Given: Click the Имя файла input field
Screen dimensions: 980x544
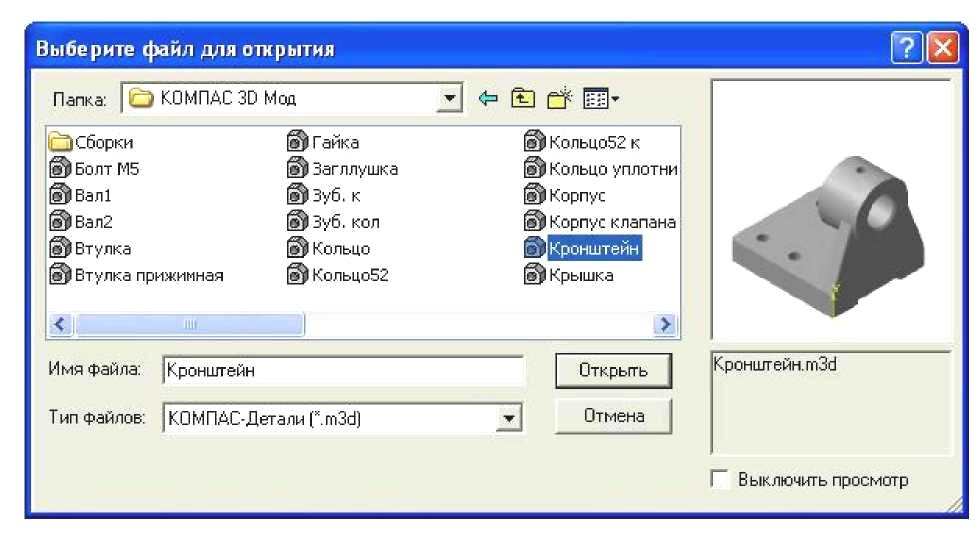Looking at the screenshot, I should (343, 371).
